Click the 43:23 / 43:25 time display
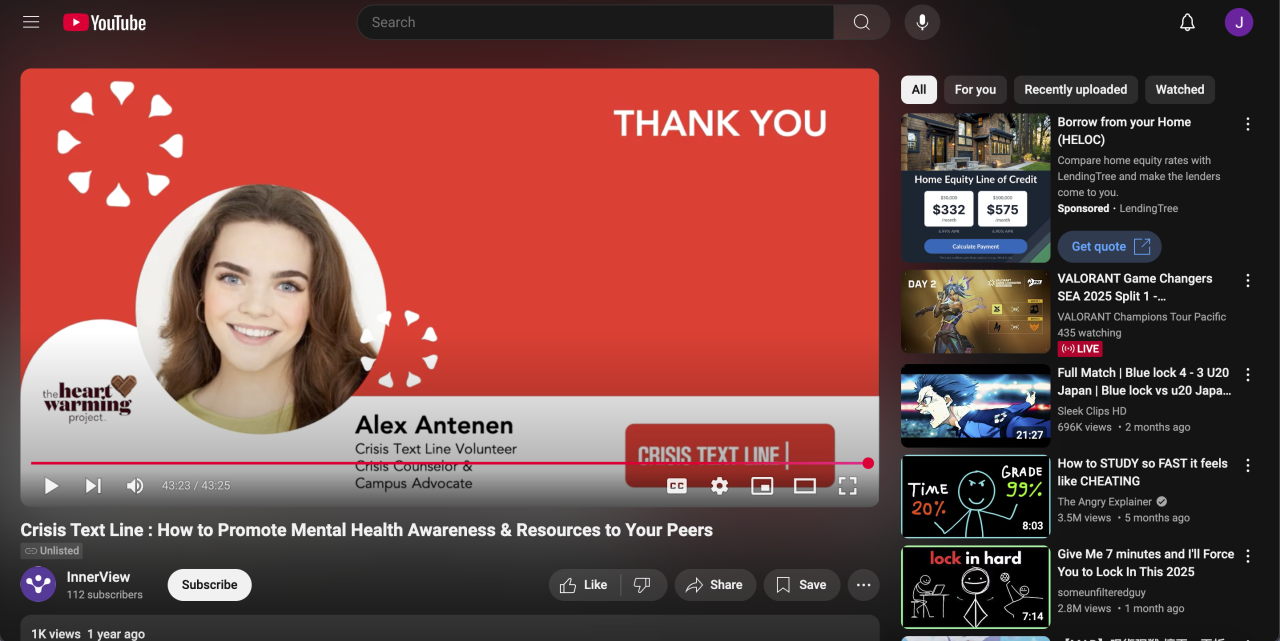The width and height of the screenshot is (1280, 641). 196,486
